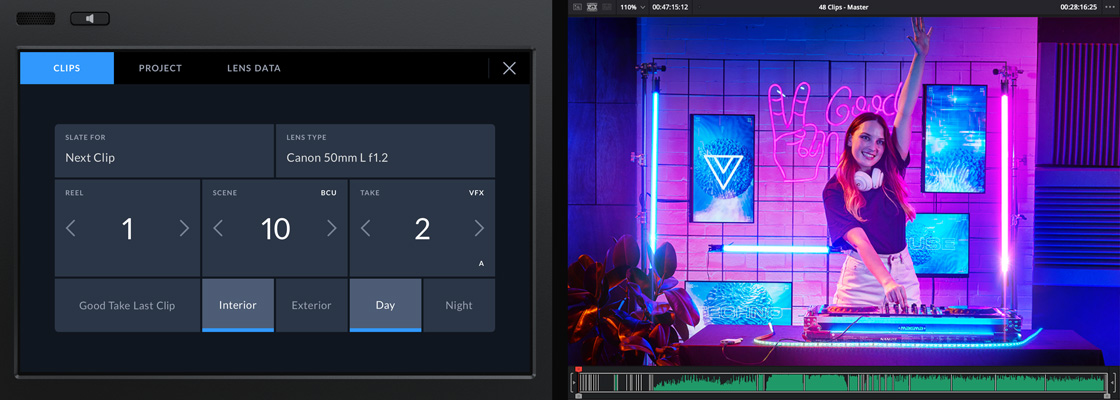Switch the time setting to Night
The height and width of the screenshot is (400, 1120).
[x=458, y=305]
